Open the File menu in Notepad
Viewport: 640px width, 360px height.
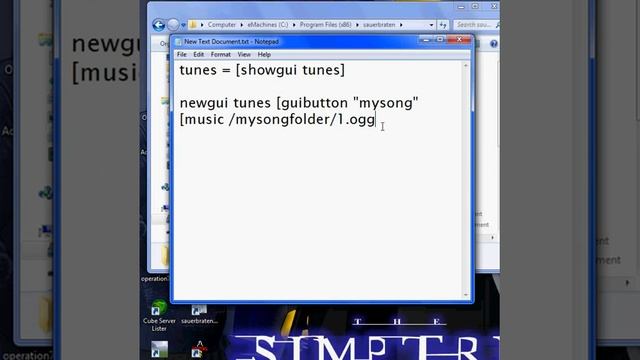pyautogui.click(x=182, y=54)
